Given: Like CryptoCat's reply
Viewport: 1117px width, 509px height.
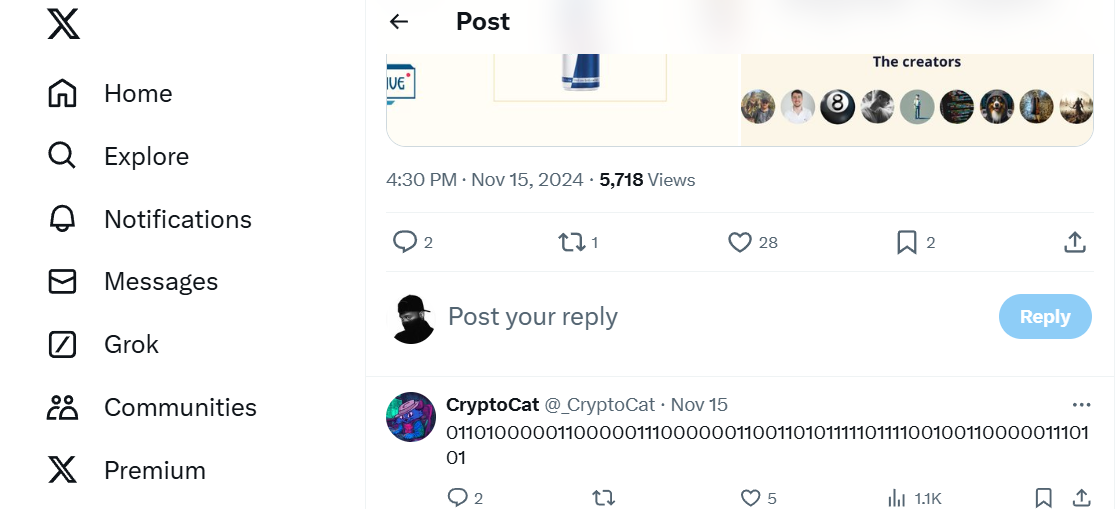Looking at the screenshot, I should click(750, 497).
